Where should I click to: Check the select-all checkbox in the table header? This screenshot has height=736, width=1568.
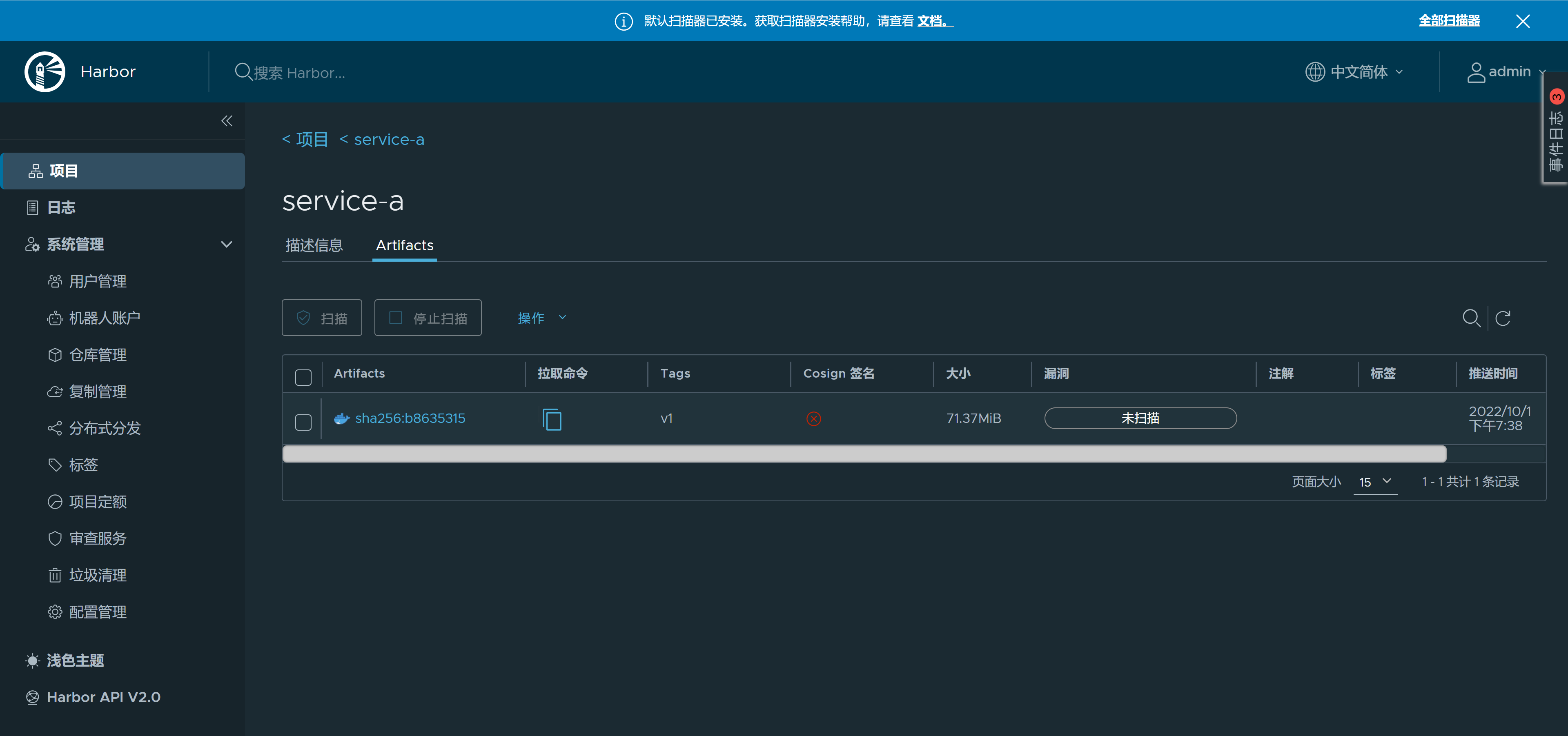pos(303,377)
